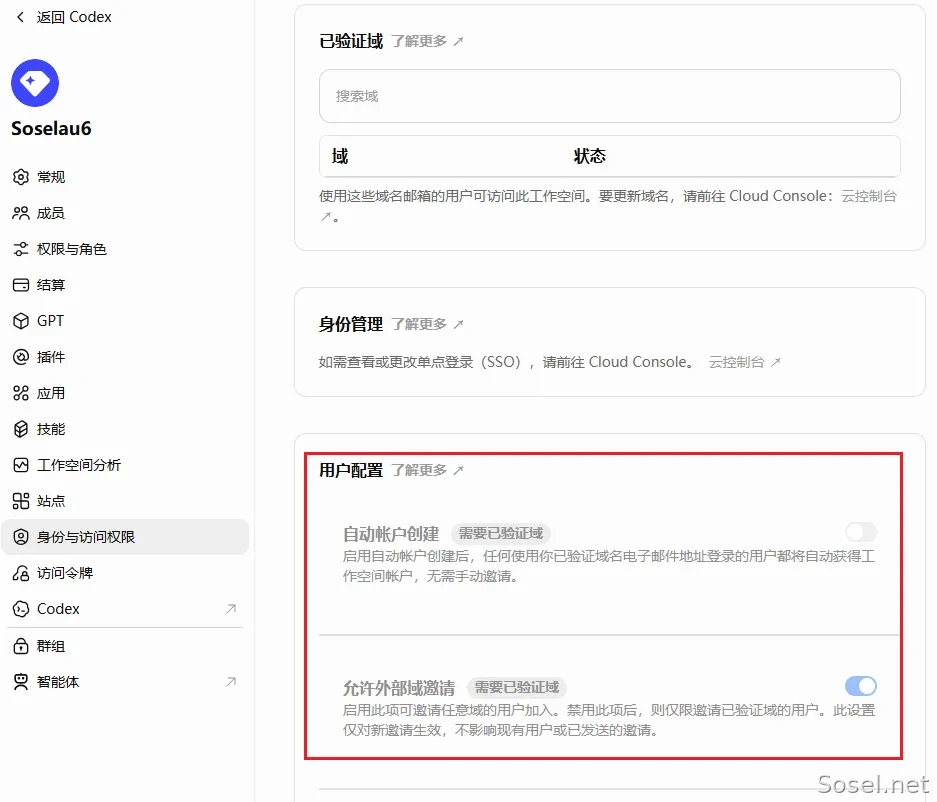
Task: Select the 技能 skills icon
Action: pos(21,429)
